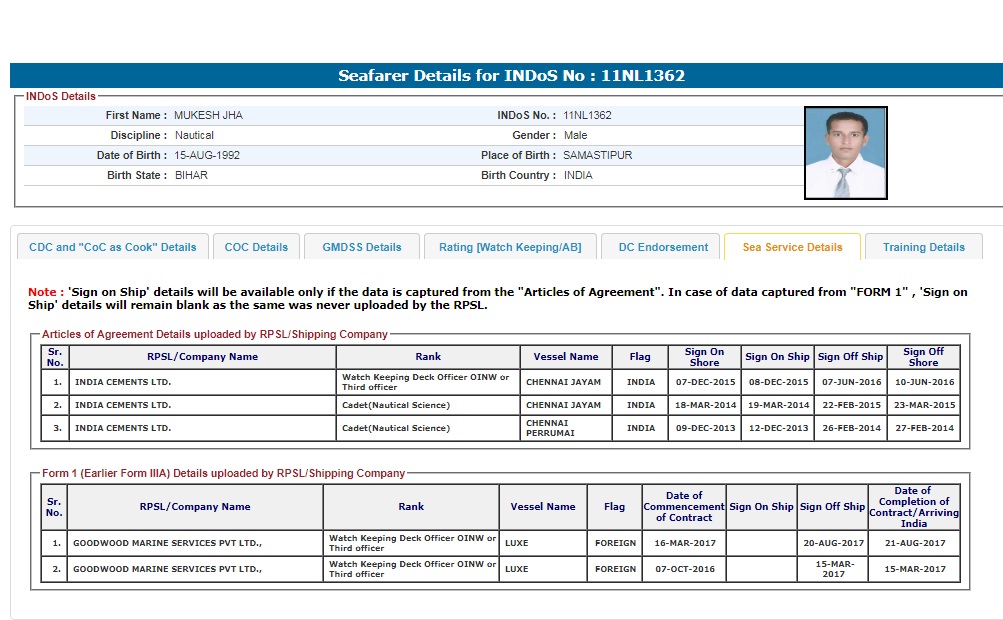Click the Date of Birth value 15-AUG-1992
Screen dimensions: 1003x620
207,155
